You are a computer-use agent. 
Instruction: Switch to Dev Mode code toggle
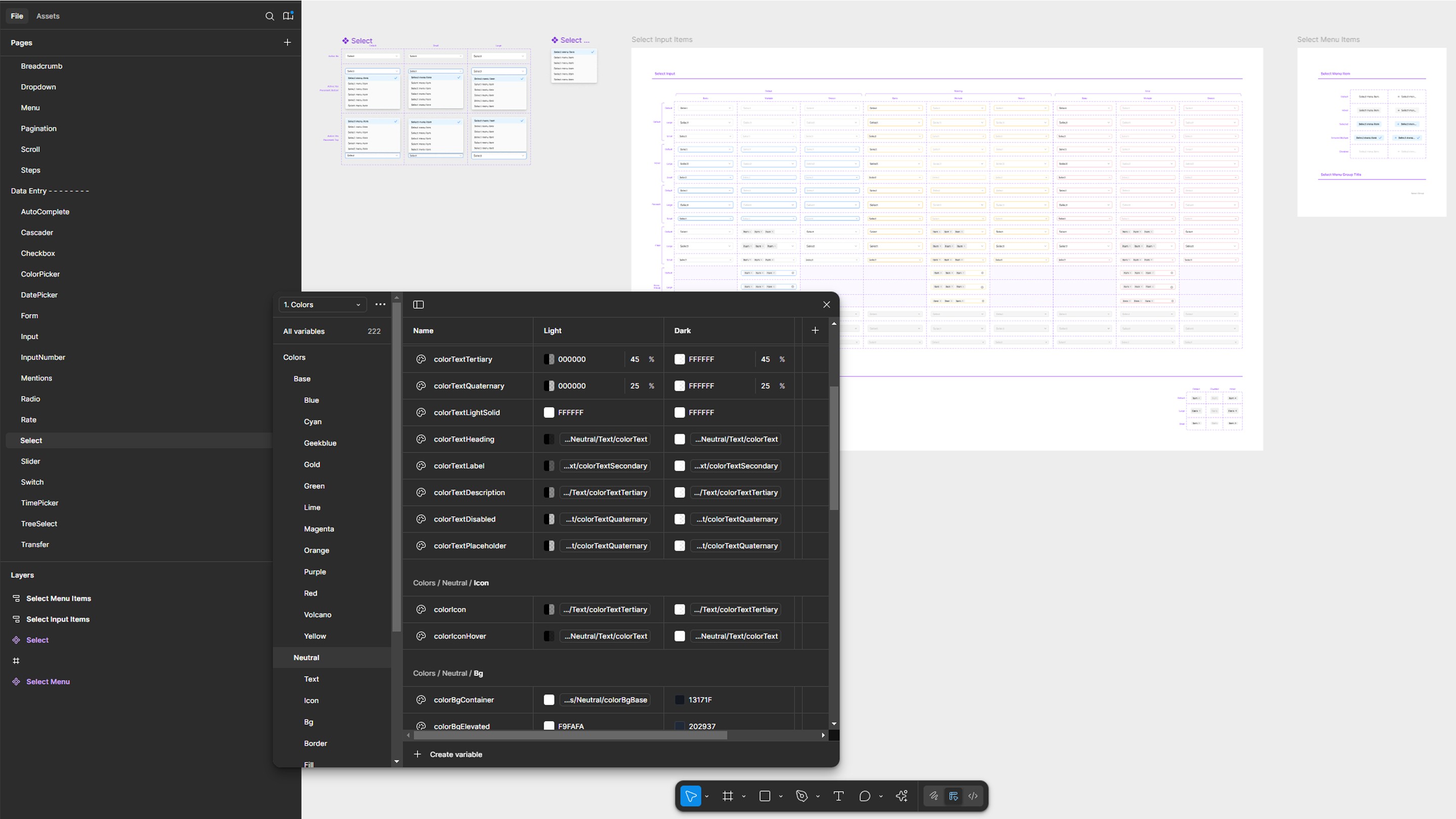pyautogui.click(x=973, y=796)
